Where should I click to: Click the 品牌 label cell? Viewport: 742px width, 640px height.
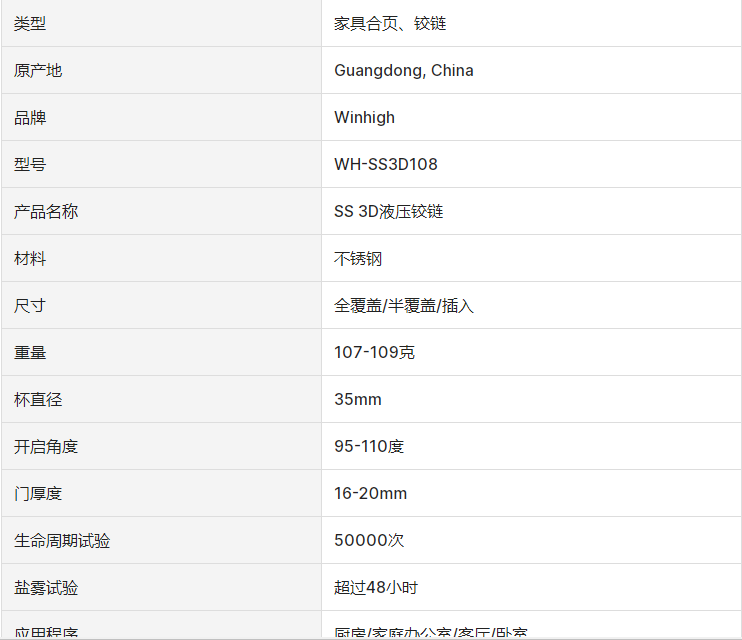(x=30, y=117)
